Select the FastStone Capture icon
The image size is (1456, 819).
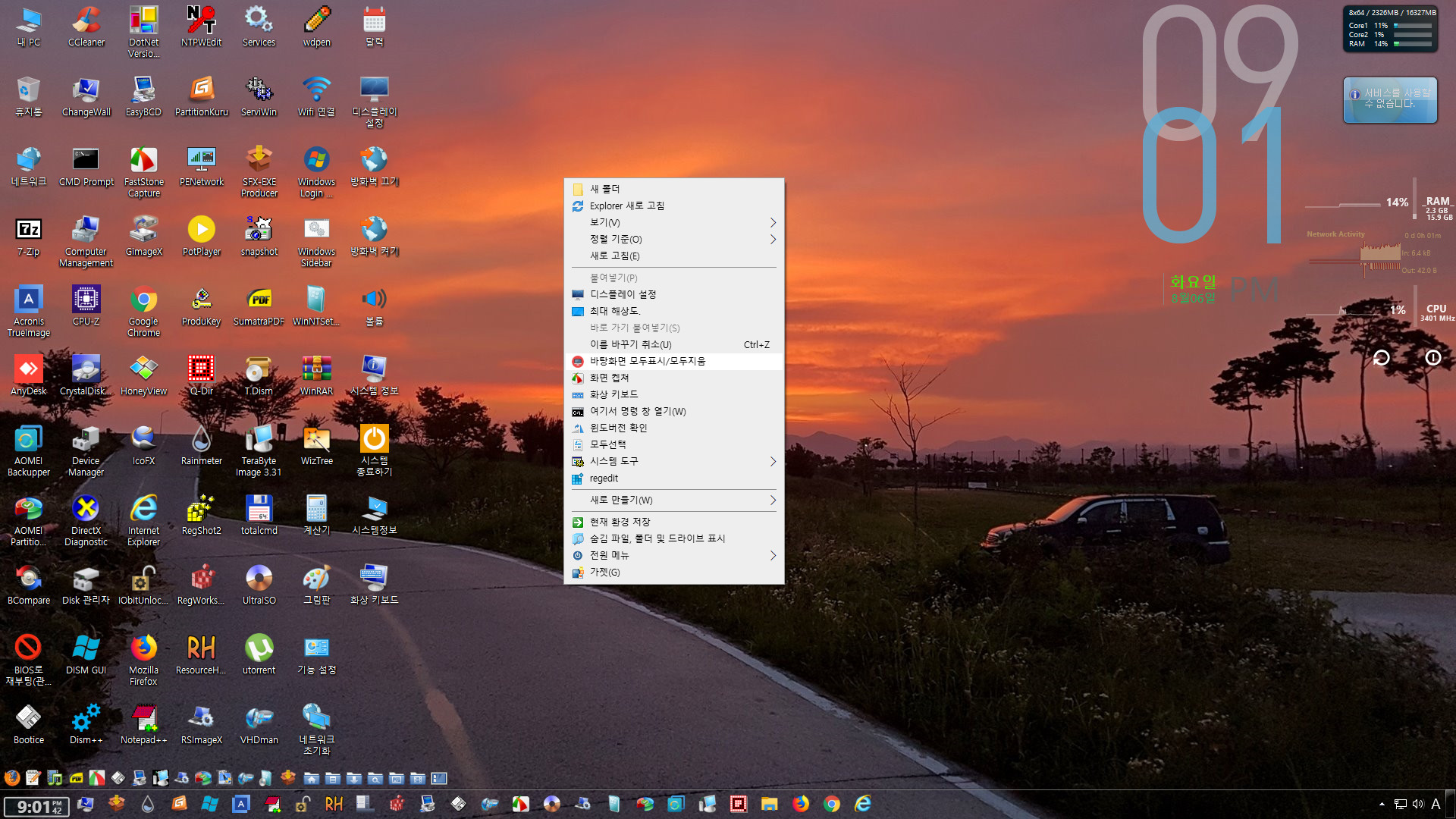143,171
